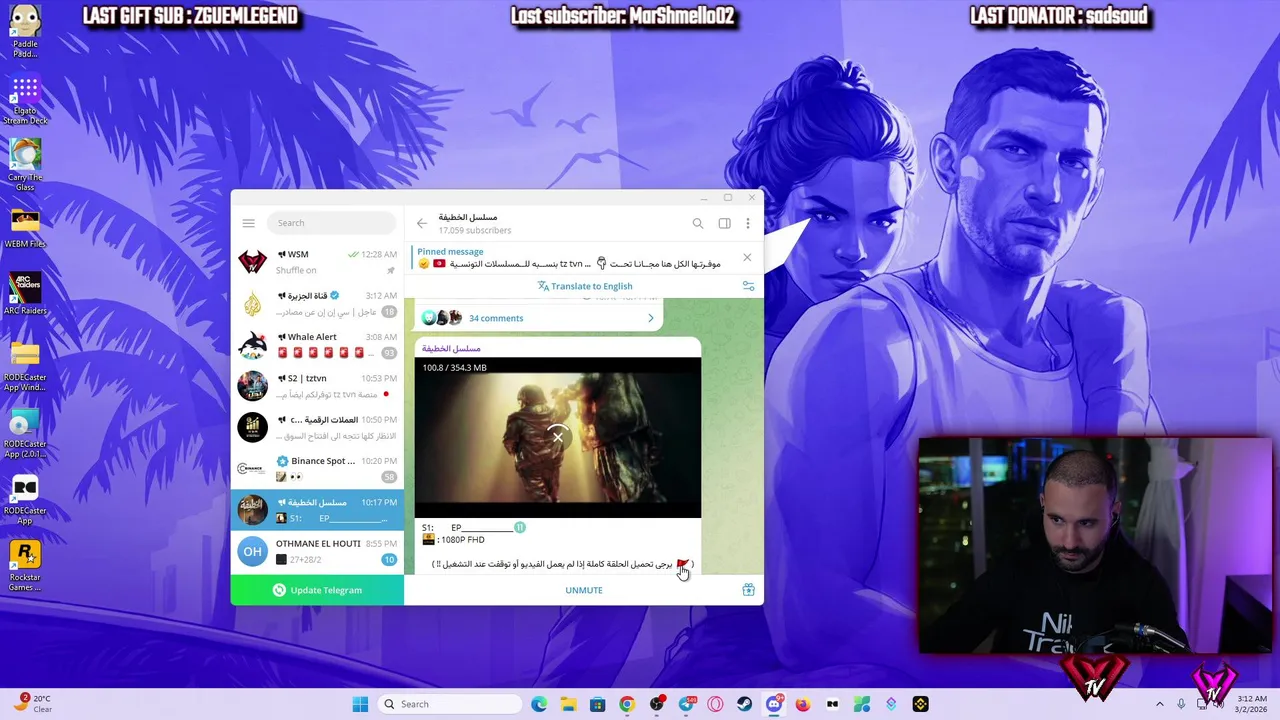Open OBS Studio from the taskbar

pos(657,704)
